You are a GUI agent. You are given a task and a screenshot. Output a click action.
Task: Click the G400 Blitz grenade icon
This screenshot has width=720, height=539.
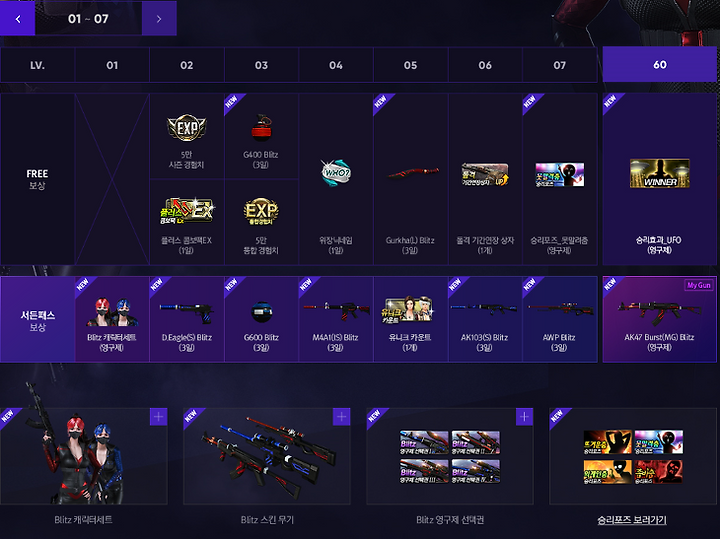pos(261,128)
